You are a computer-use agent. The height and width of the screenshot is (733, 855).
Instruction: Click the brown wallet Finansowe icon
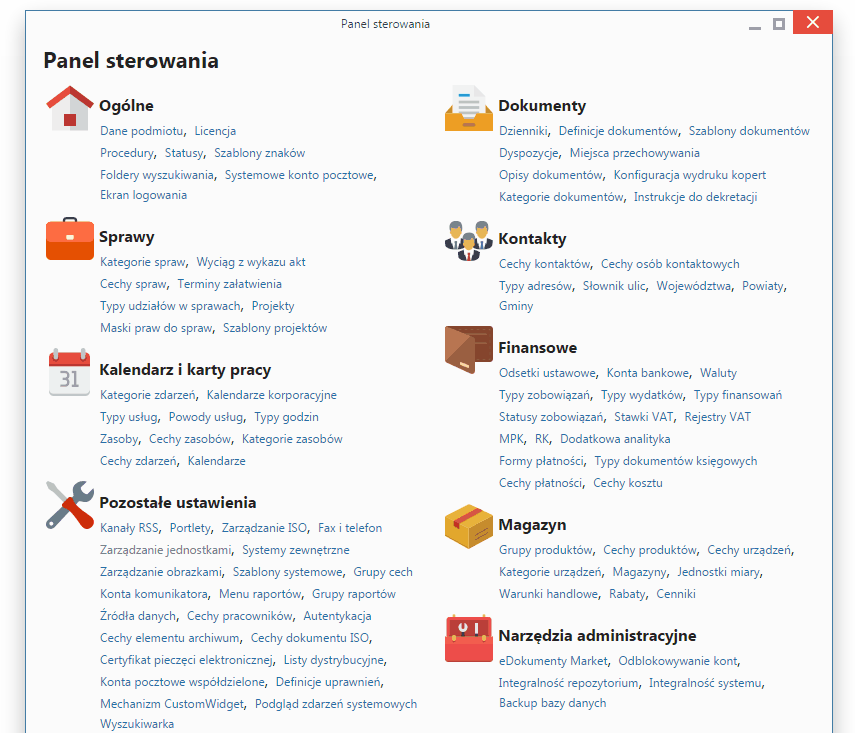pos(469,350)
